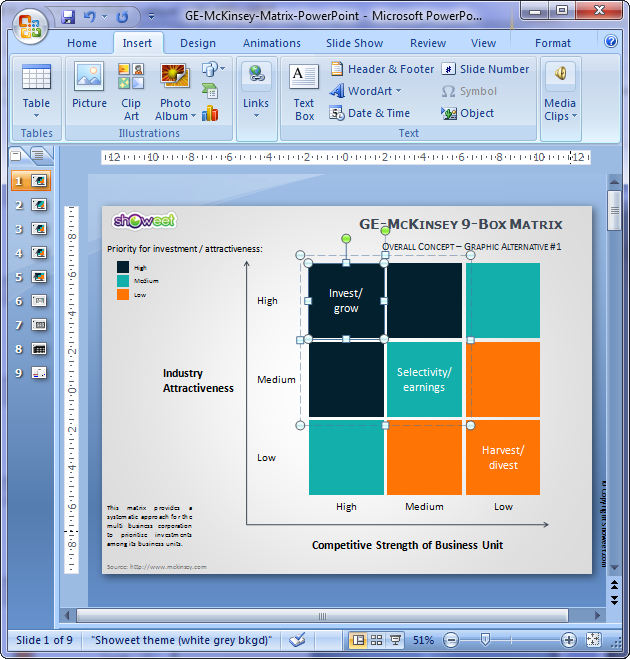630x659 pixels.
Task: Zoom in with the plus button
Action: coord(569,640)
